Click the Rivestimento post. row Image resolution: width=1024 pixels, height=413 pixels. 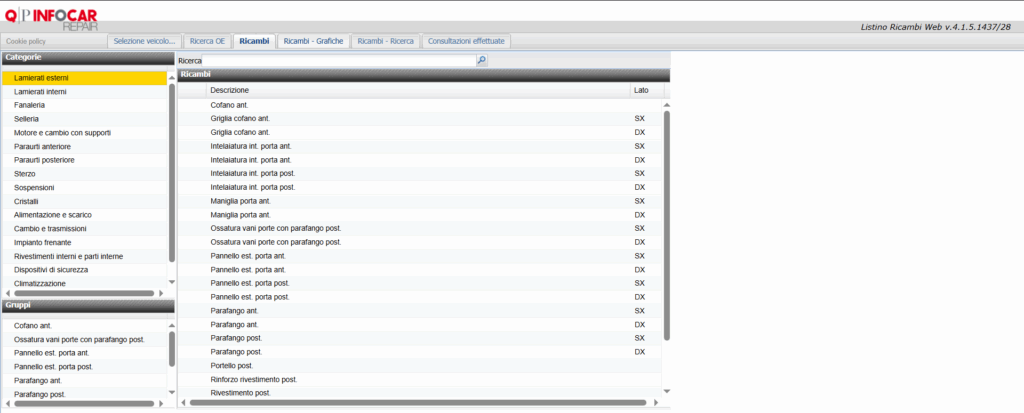(x=421, y=393)
